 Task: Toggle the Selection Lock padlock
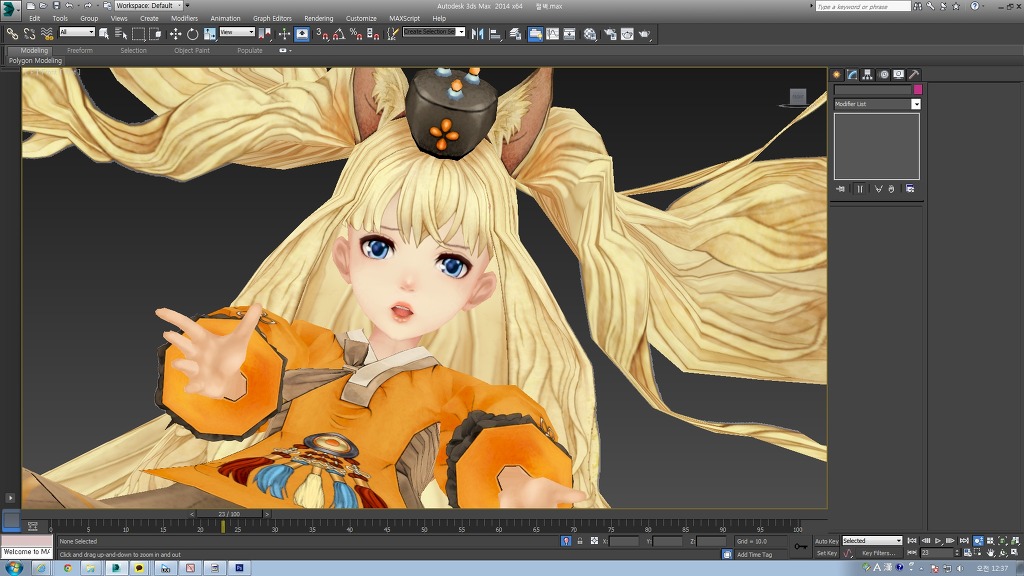point(580,541)
